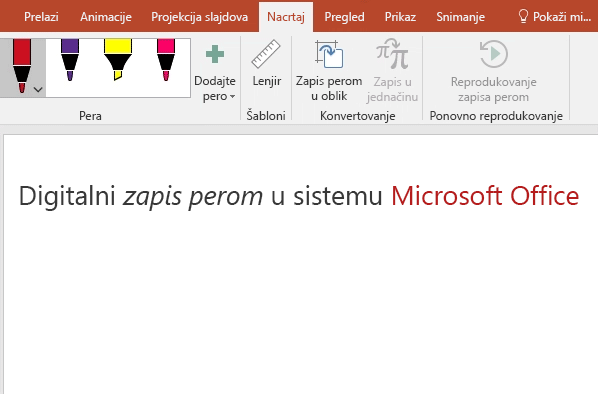
Task: Switch to the Prikaz tab
Action: (x=400, y=17)
